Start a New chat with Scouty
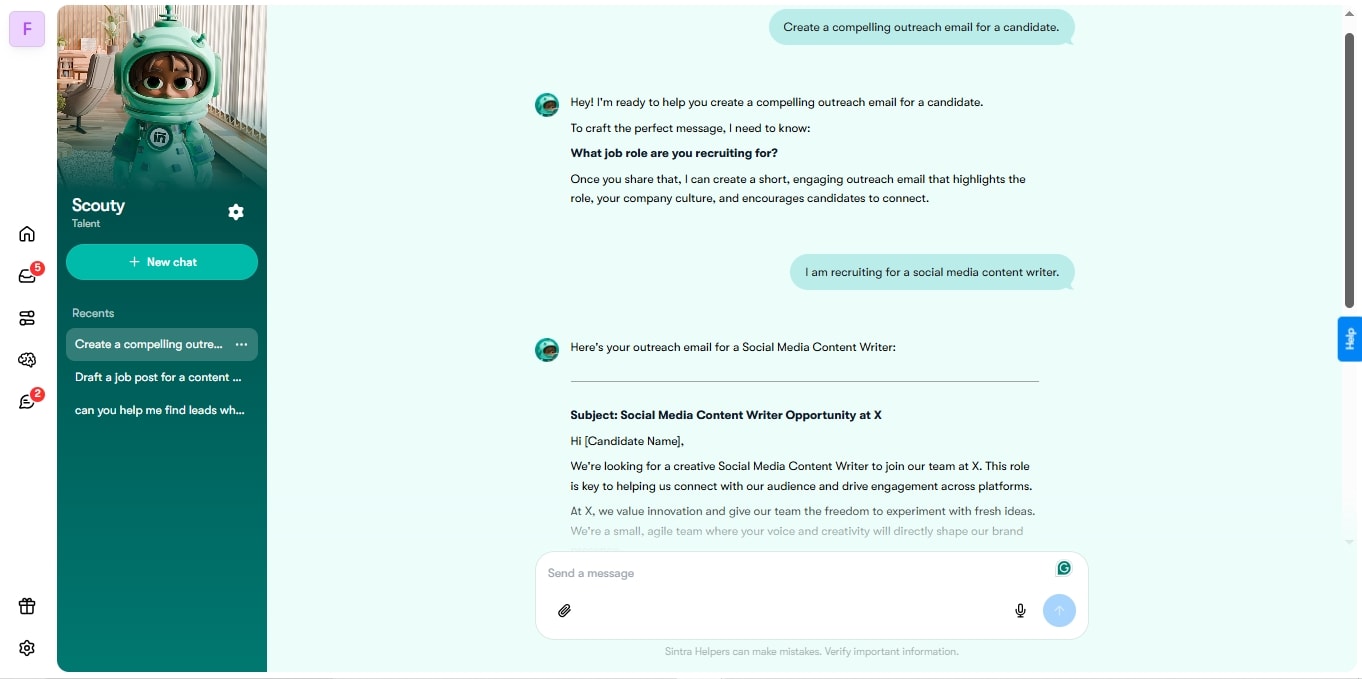The image size is (1362, 679). (x=162, y=261)
